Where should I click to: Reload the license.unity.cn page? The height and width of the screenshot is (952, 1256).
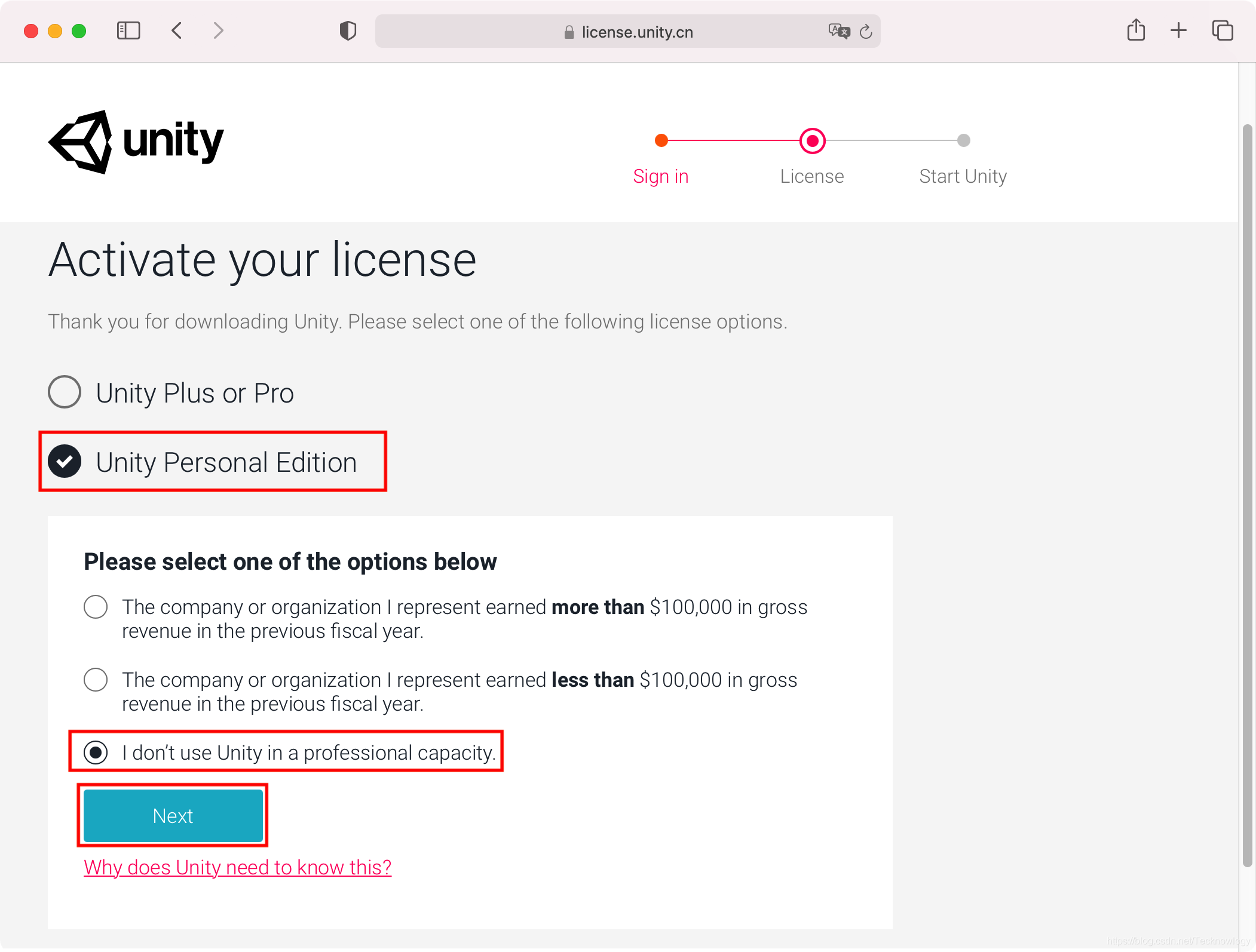click(865, 31)
